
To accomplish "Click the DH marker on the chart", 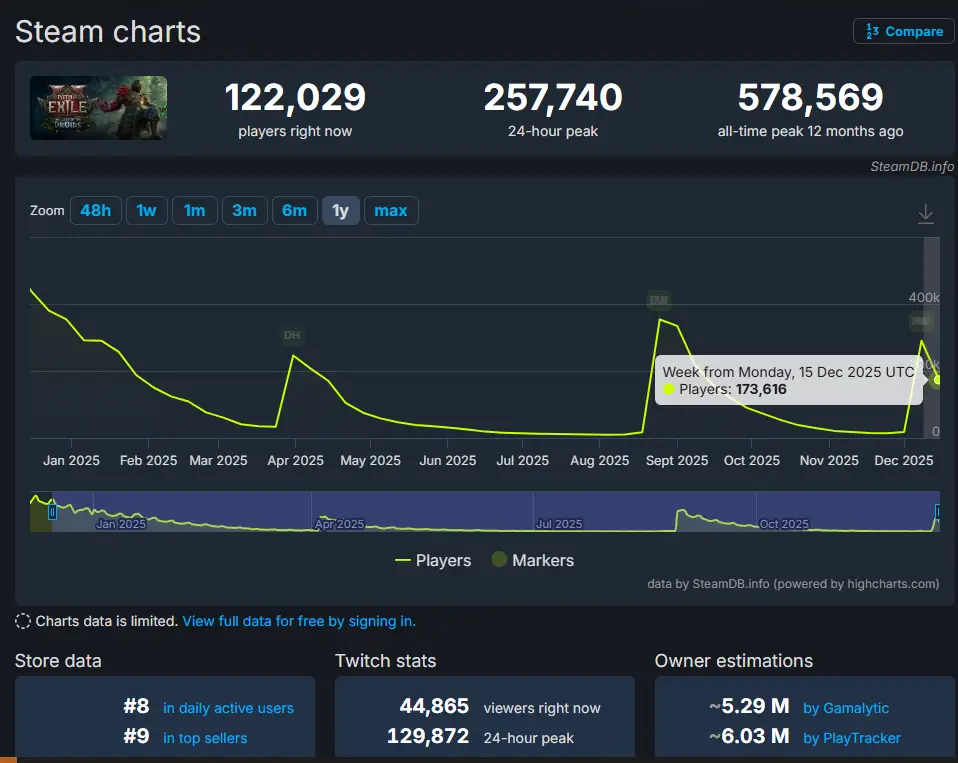I will 292,335.
